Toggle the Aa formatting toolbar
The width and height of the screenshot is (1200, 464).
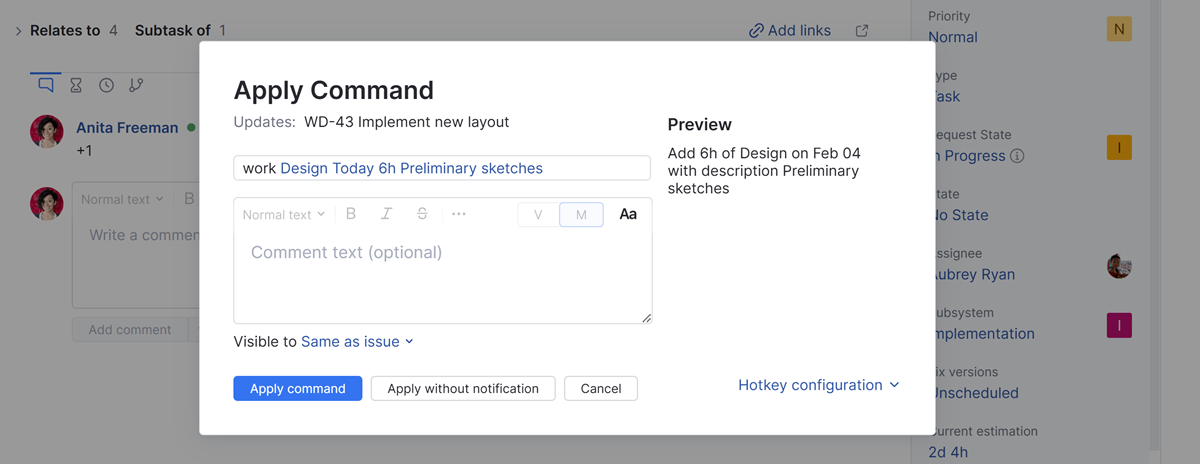click(x=628, y=214)
